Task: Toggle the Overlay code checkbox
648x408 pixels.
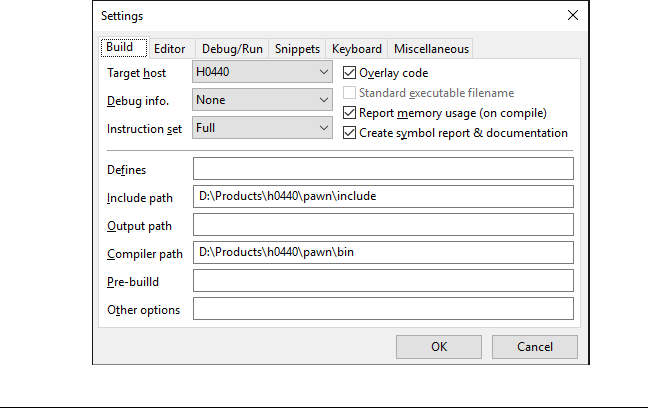Action: tap(350, 73)
